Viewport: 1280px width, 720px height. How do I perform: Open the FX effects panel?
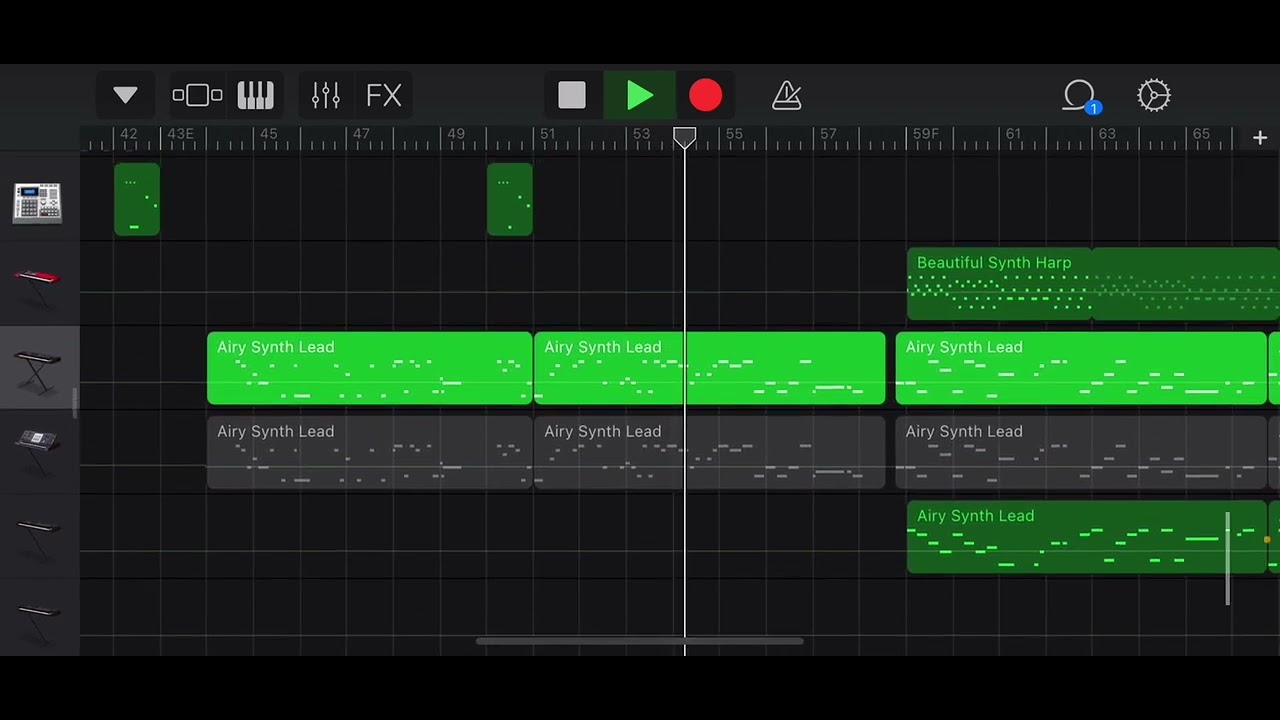(384, 96)
